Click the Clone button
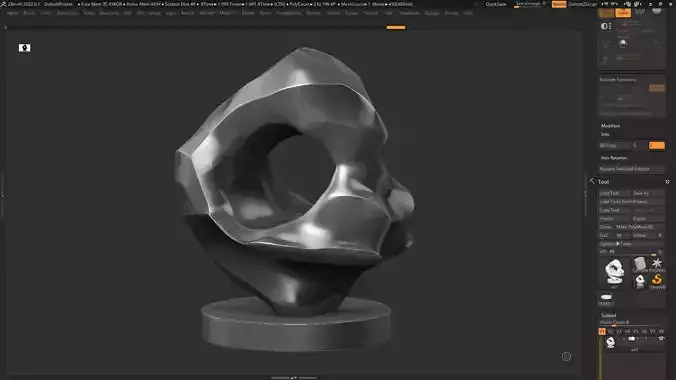 [x=606, y=227]
